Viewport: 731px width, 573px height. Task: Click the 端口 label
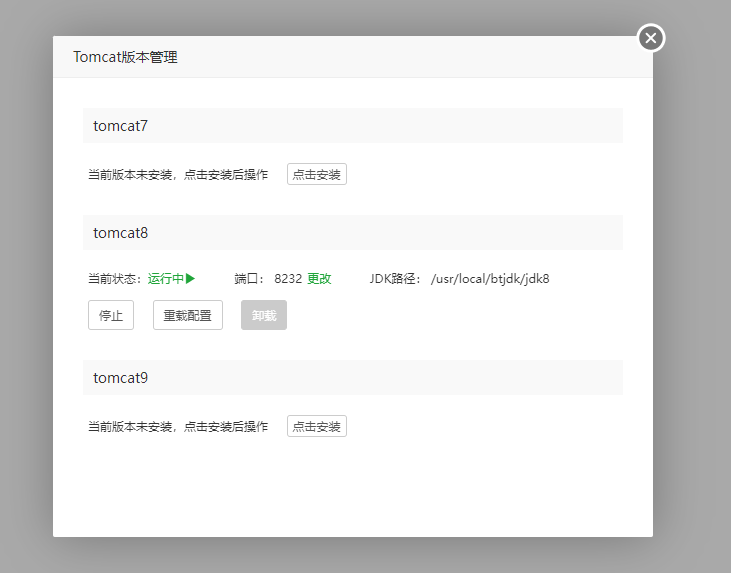click(249, 279)
